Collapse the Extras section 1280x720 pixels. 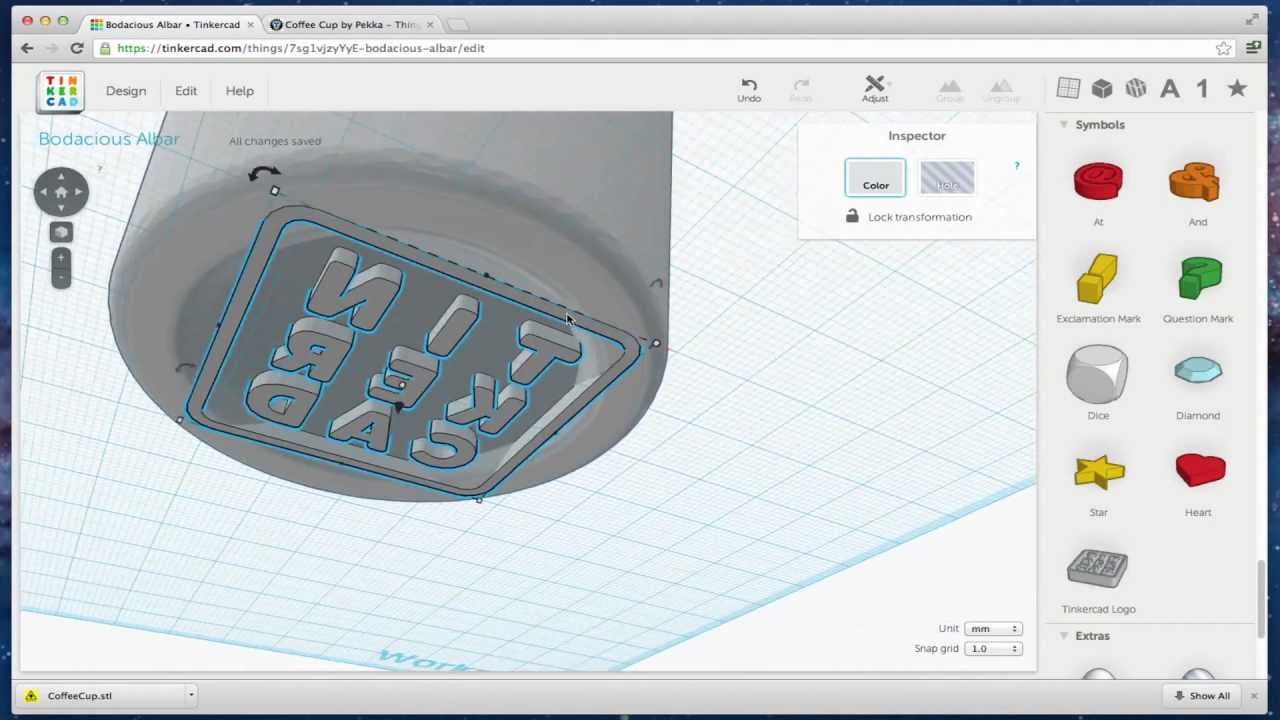coord(1063,636)
